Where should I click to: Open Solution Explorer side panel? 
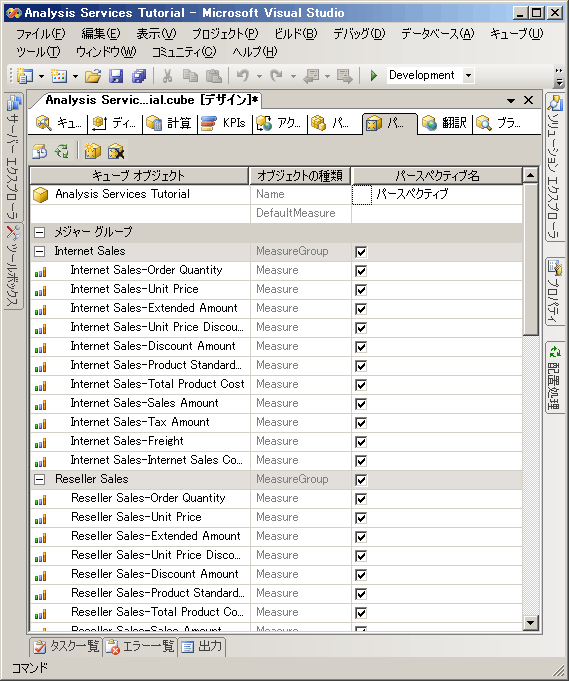(x=555, y=167)
